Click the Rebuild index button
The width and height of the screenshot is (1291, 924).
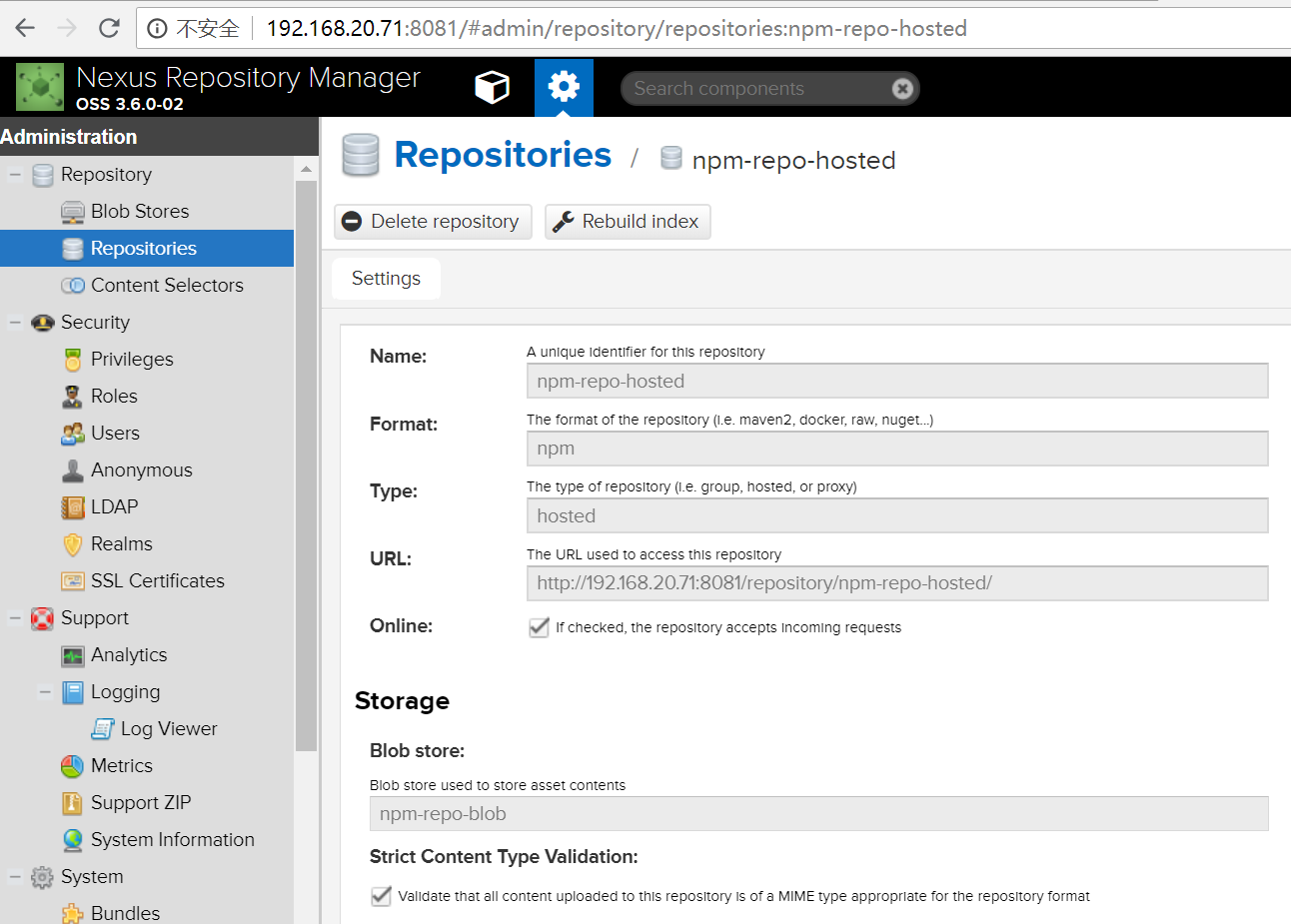click(x=628, y=222)
